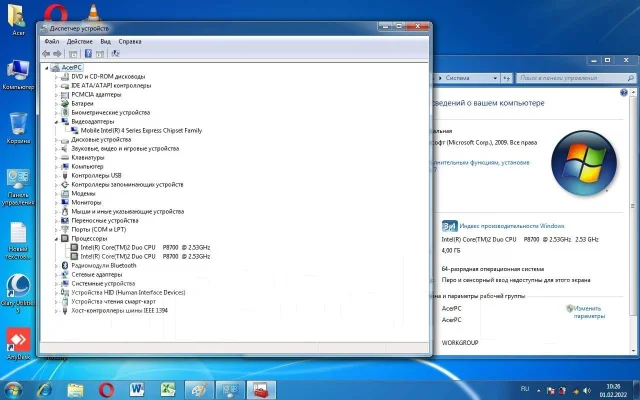This screenshot has width=640, height=400.
Task: Open Internet Explorer from the taskbar
Action: click(44, 390)
